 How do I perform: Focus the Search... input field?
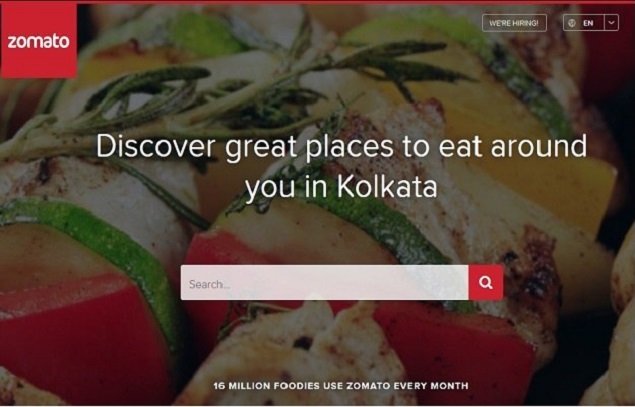[x=324, y=283]
